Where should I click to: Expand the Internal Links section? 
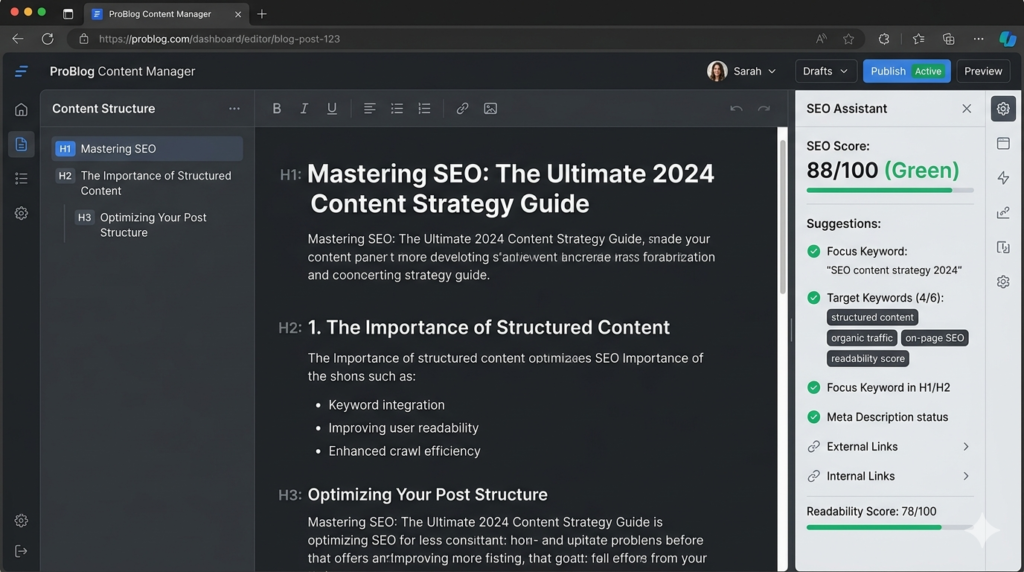pyautogui.click(x=888, y=476)
